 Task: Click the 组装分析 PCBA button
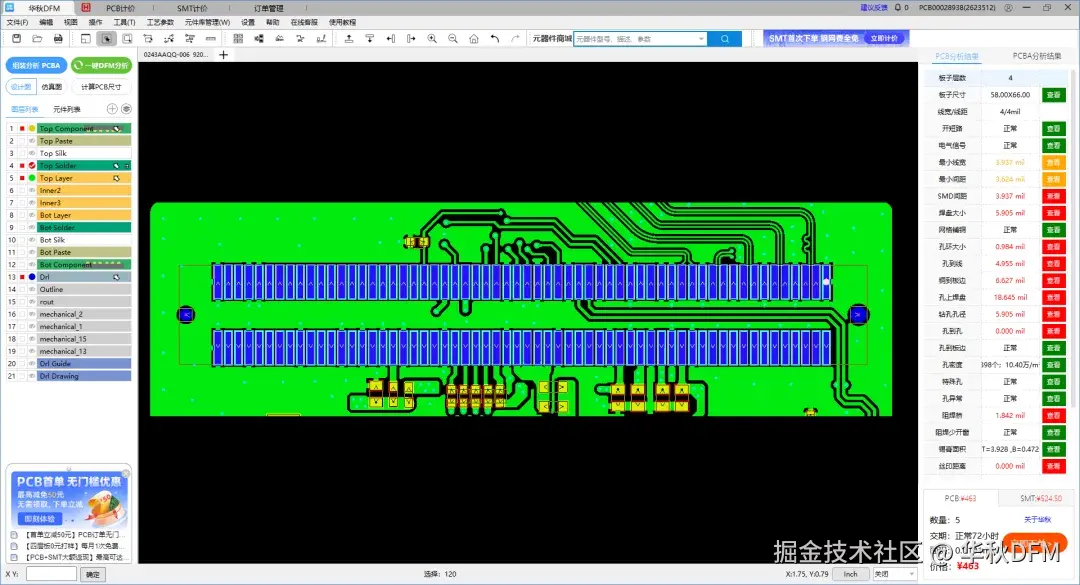tap(37, 65)
